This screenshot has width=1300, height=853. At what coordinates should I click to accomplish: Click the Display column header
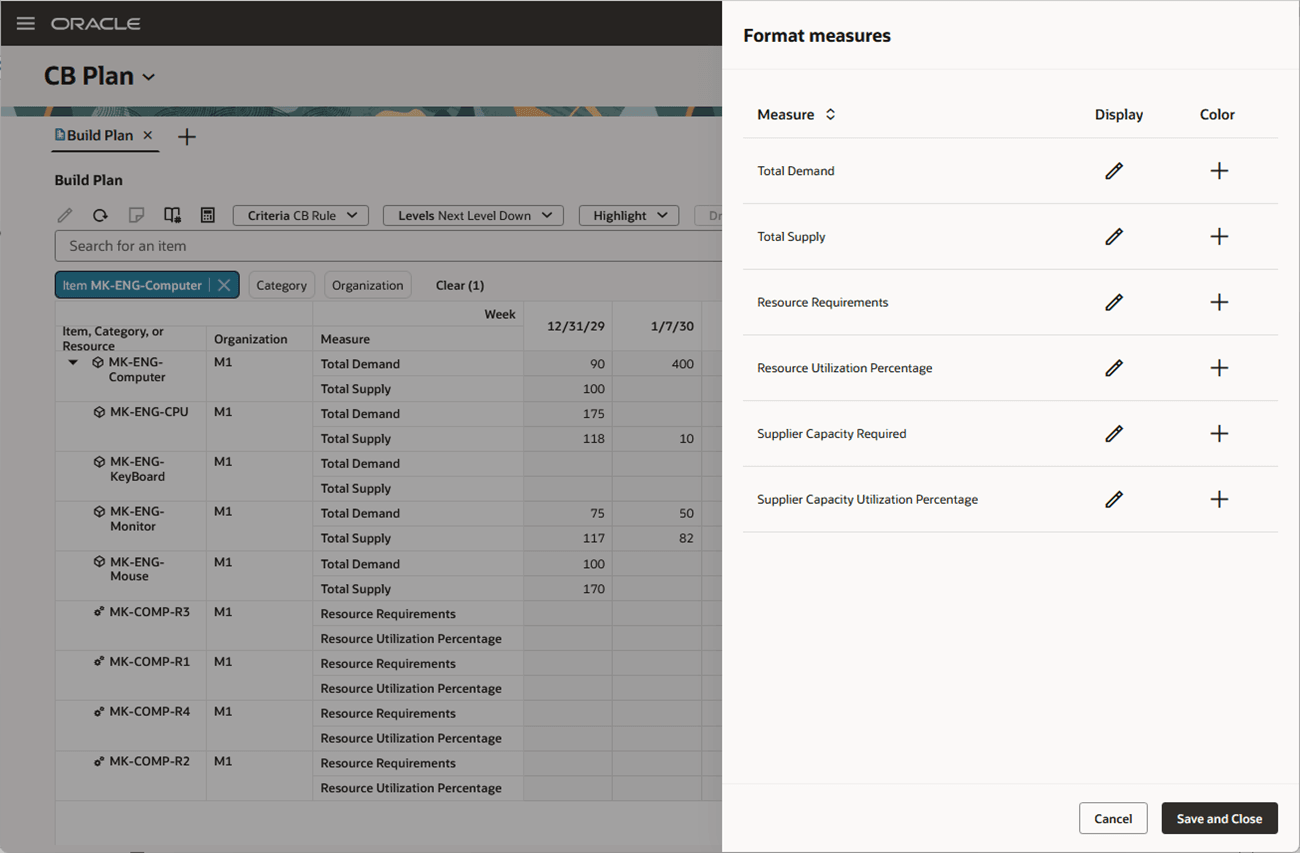[x=1119, y=115]
